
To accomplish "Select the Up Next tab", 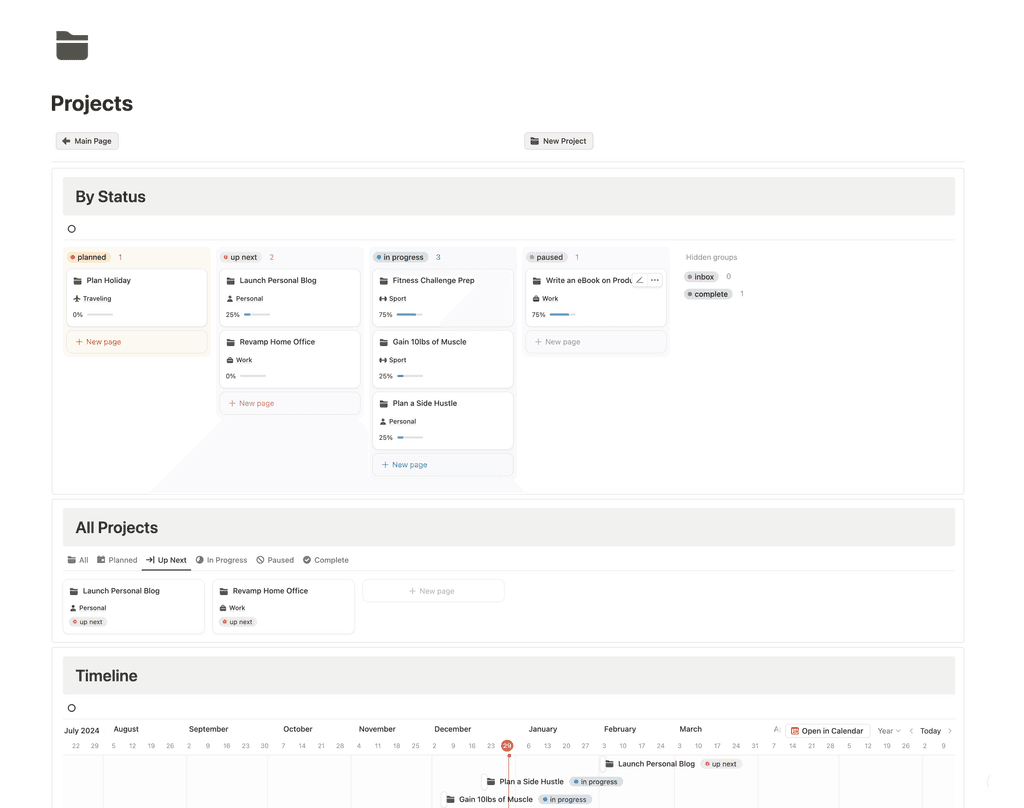I will (x=167, y=560).
